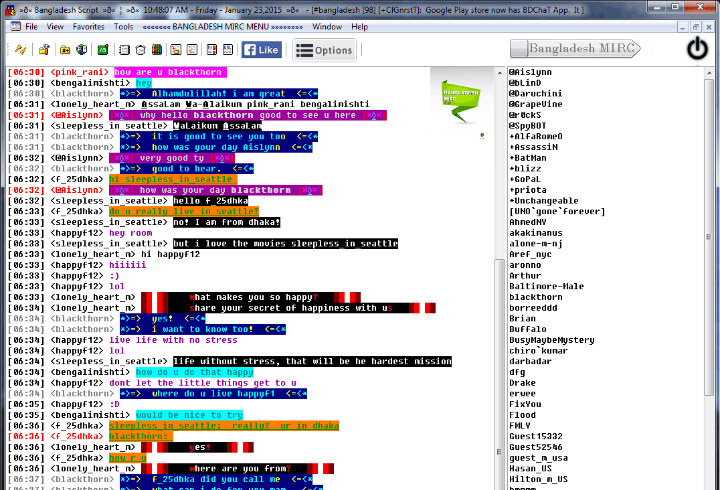This screenshot has width=720, height=490.
Task: Select +Unchangeable in the nick list
Action: pos(544,201)
